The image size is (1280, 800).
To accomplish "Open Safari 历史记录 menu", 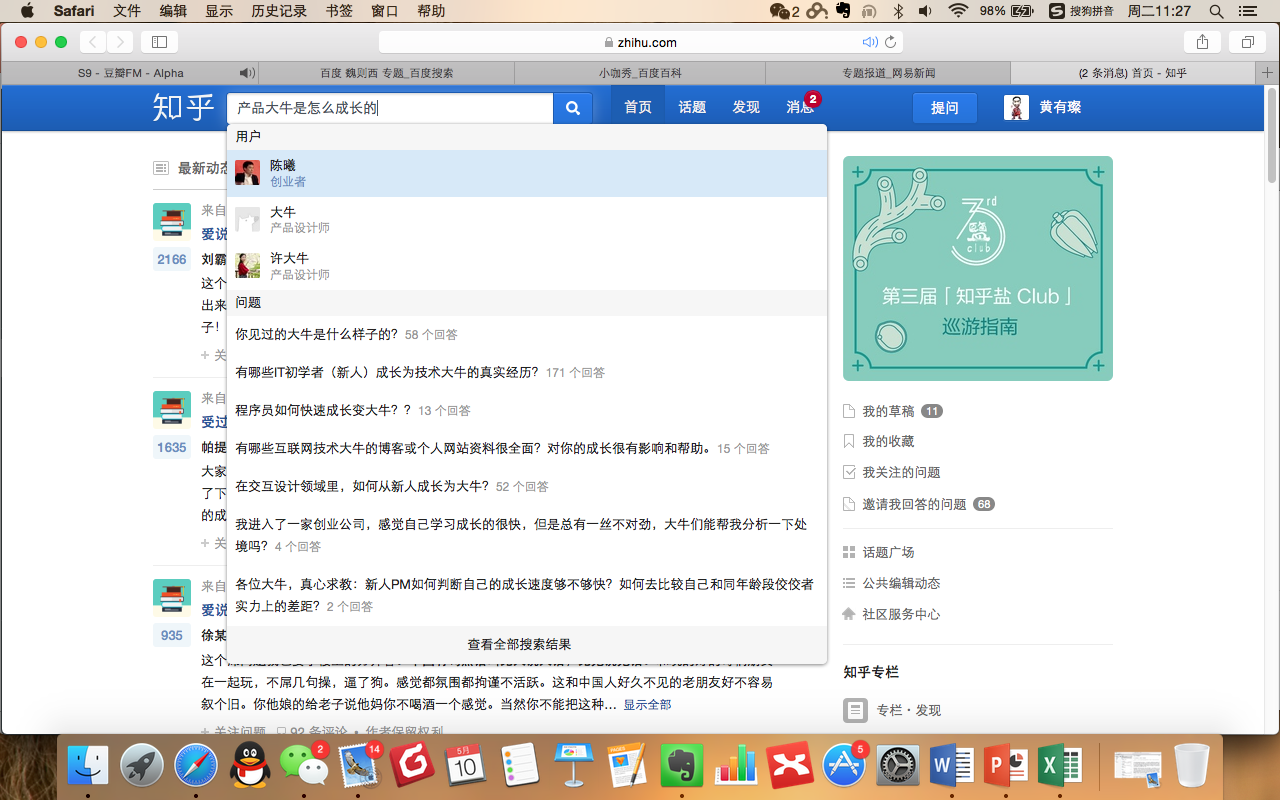I will click(279, 11).
